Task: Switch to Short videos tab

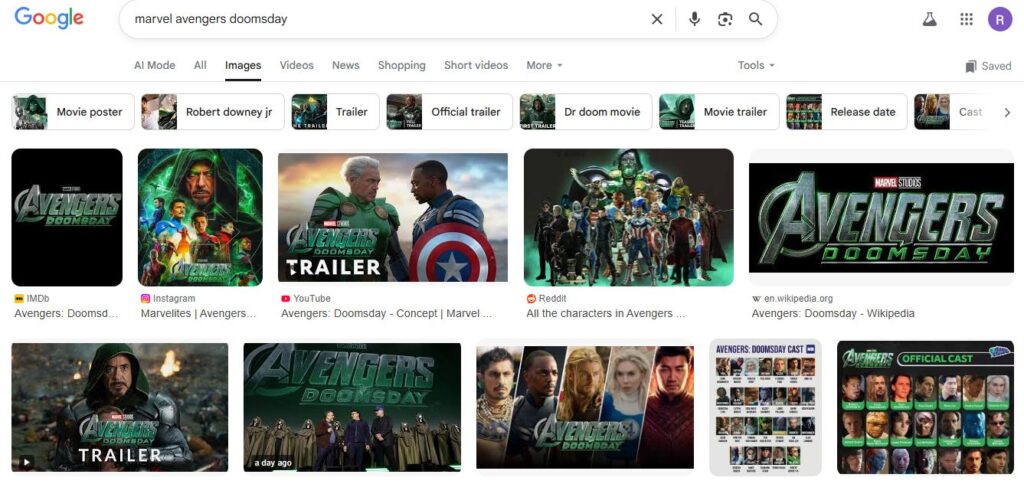Action: click(x=476, y=65)
